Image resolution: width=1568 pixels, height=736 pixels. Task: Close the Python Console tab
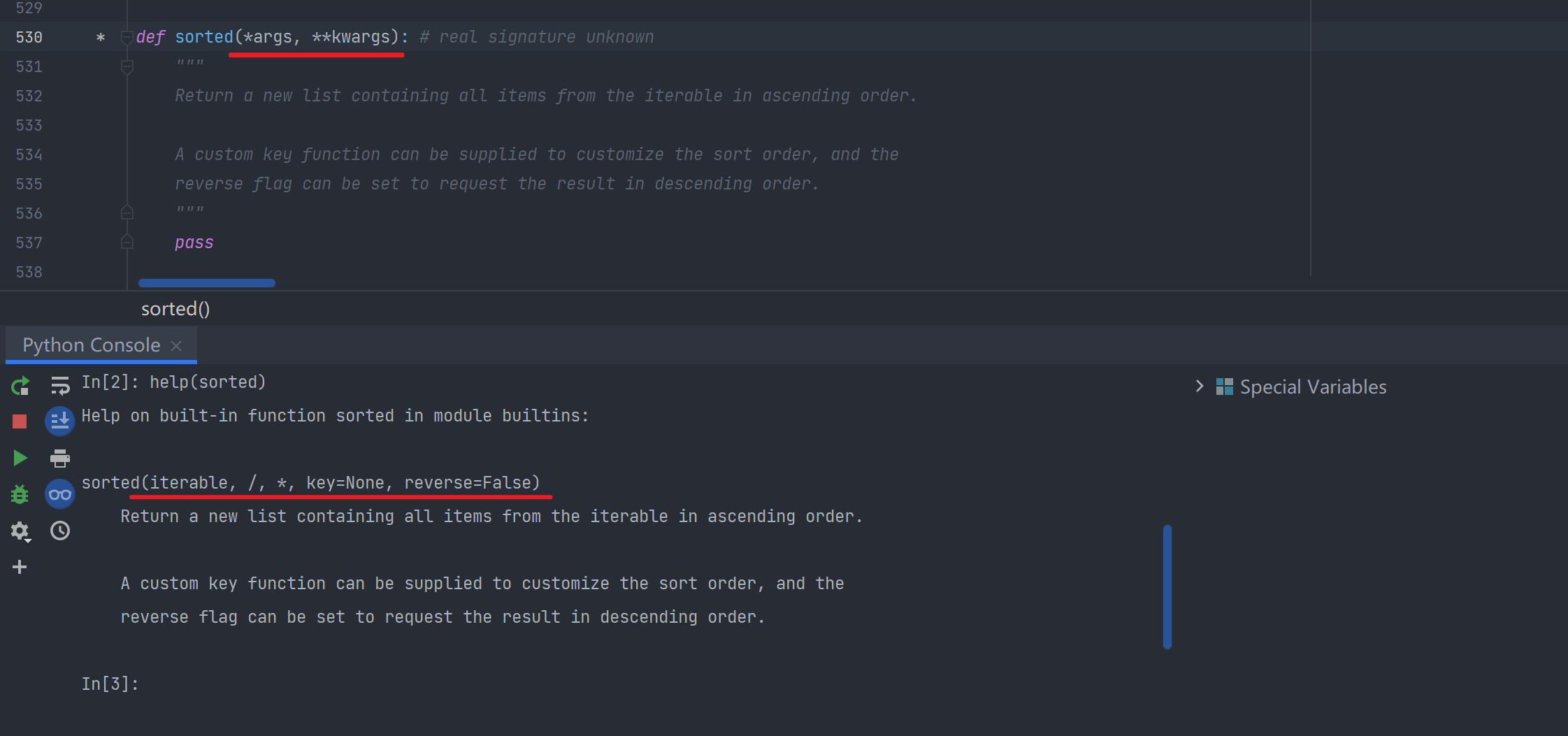[x=176, y=346]
